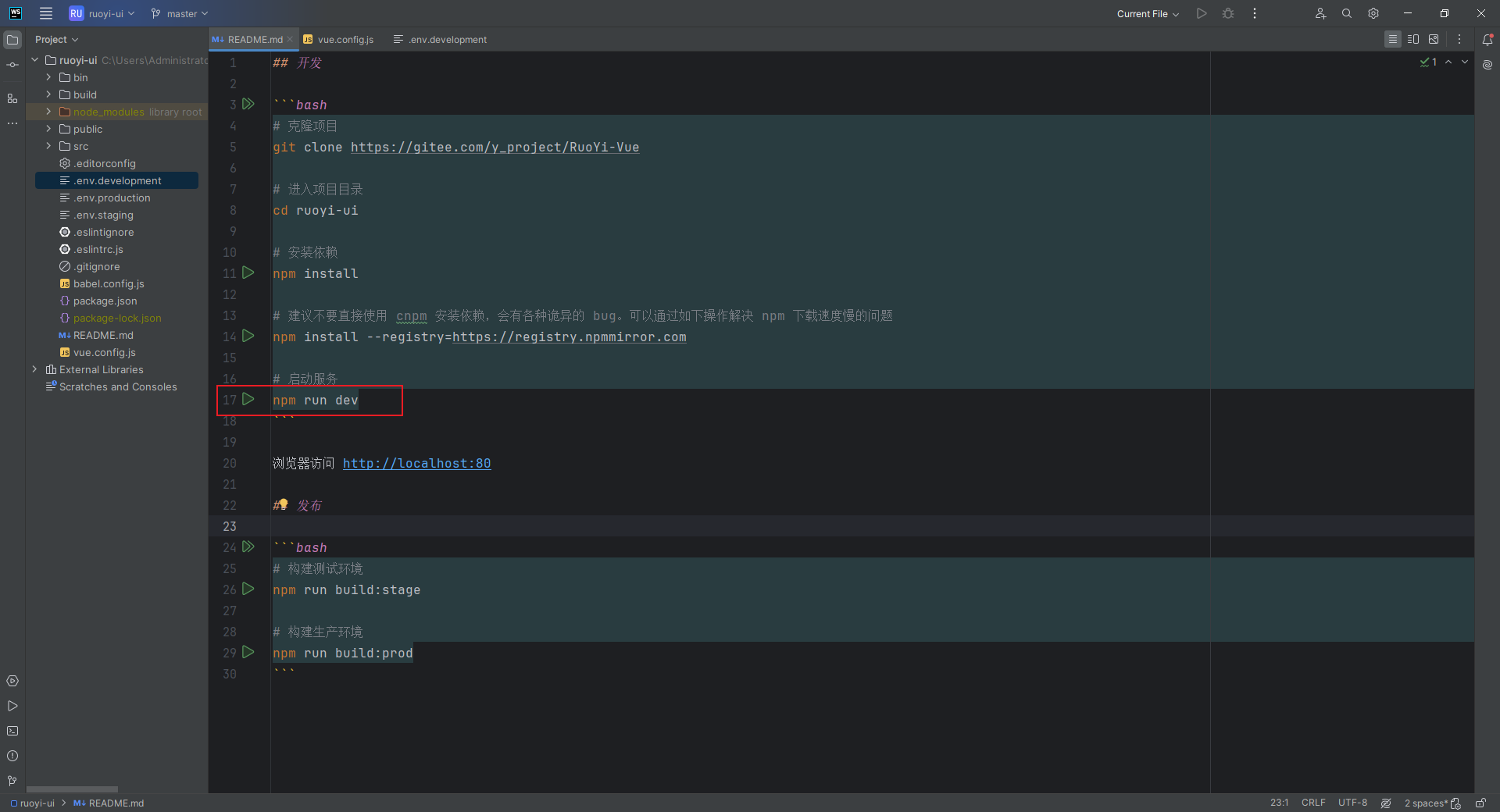Run npm run build:stage at line 26

coord(248,589)
